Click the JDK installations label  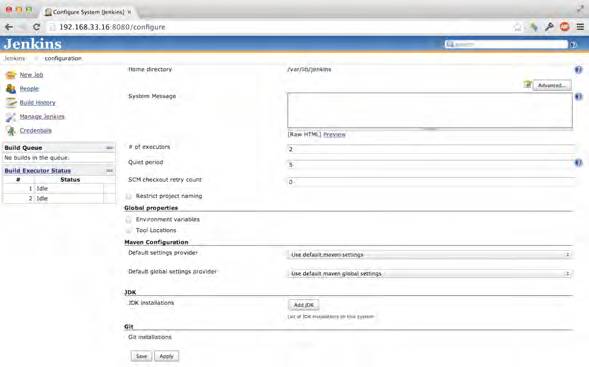(151, 303)
